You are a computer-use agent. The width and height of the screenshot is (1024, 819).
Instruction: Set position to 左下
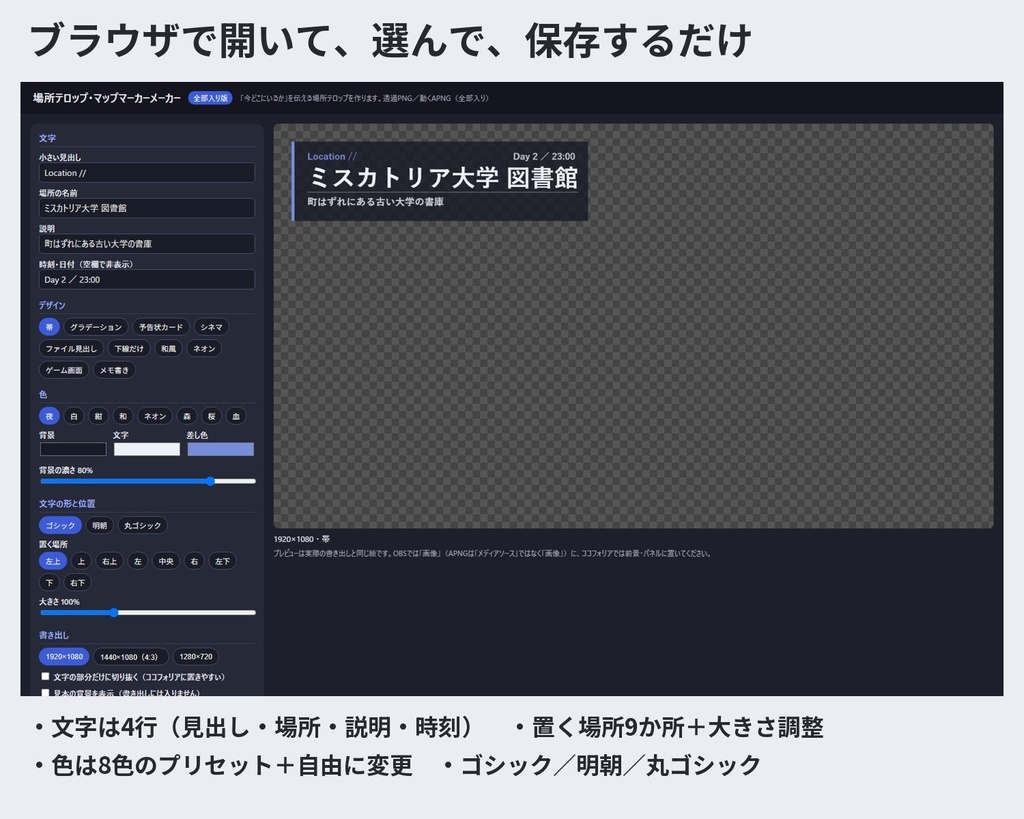point(222,561)
